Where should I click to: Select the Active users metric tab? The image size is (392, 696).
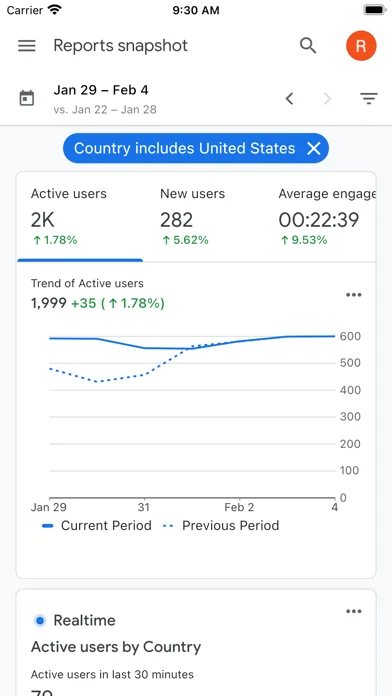tap(80, 216)
